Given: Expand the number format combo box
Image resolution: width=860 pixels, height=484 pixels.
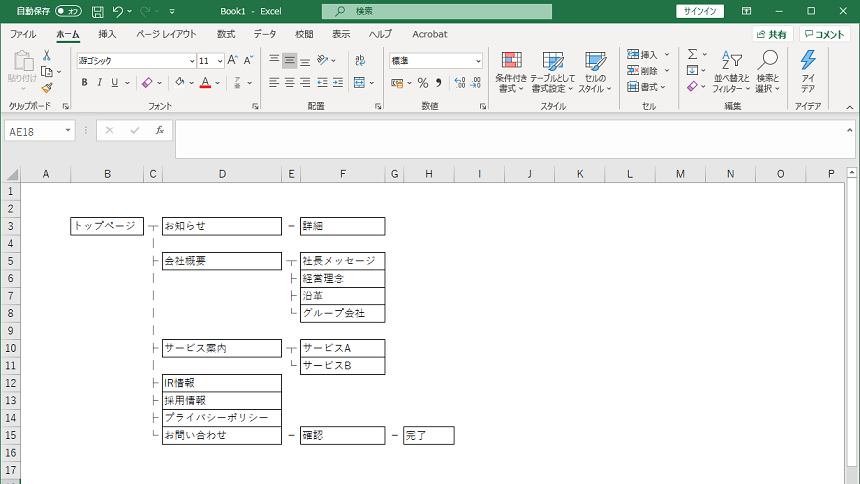Looking at the screenshot, I should [x=477, y=61].
